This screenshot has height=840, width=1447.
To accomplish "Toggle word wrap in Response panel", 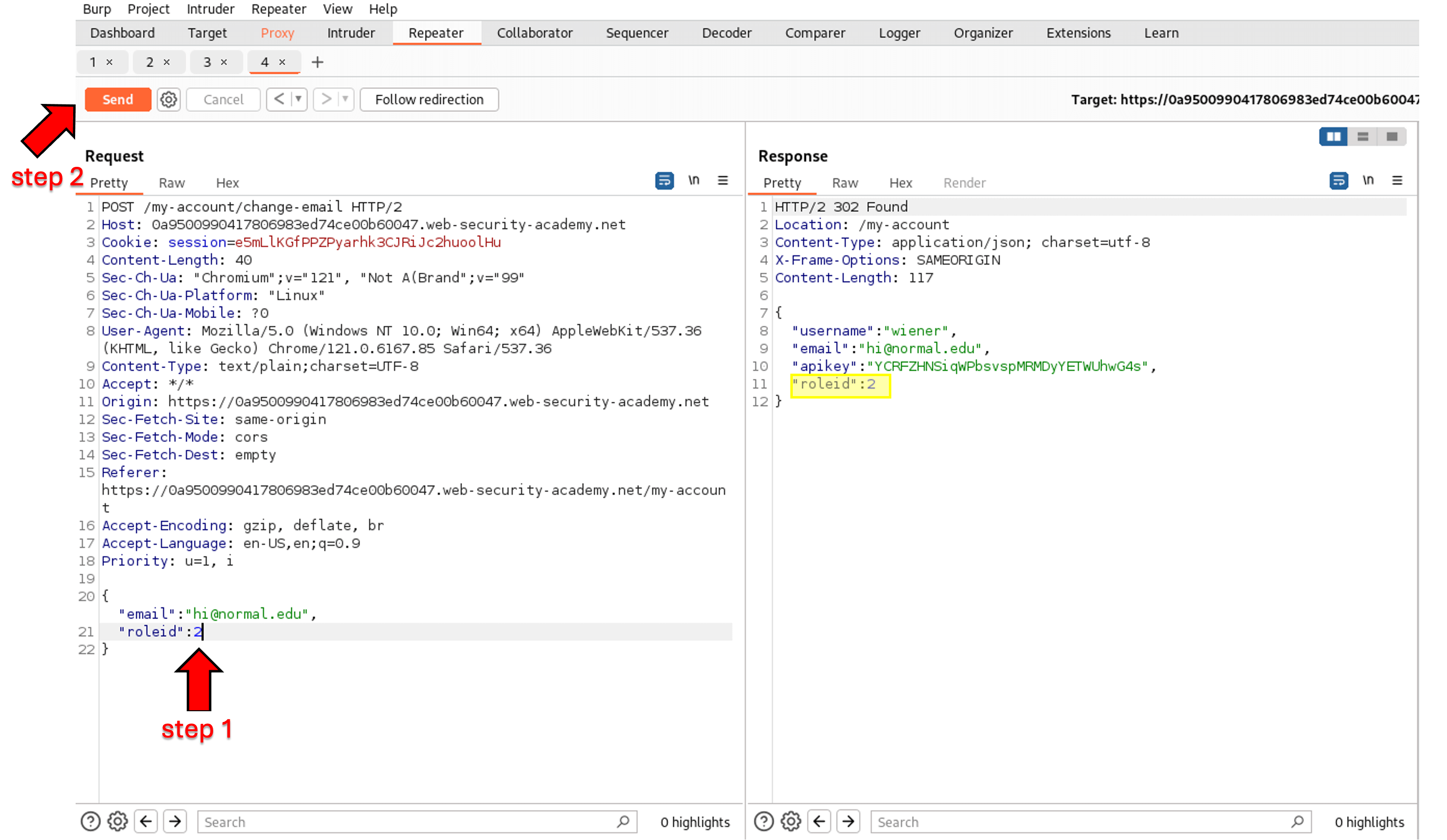I will [1339, 181].
